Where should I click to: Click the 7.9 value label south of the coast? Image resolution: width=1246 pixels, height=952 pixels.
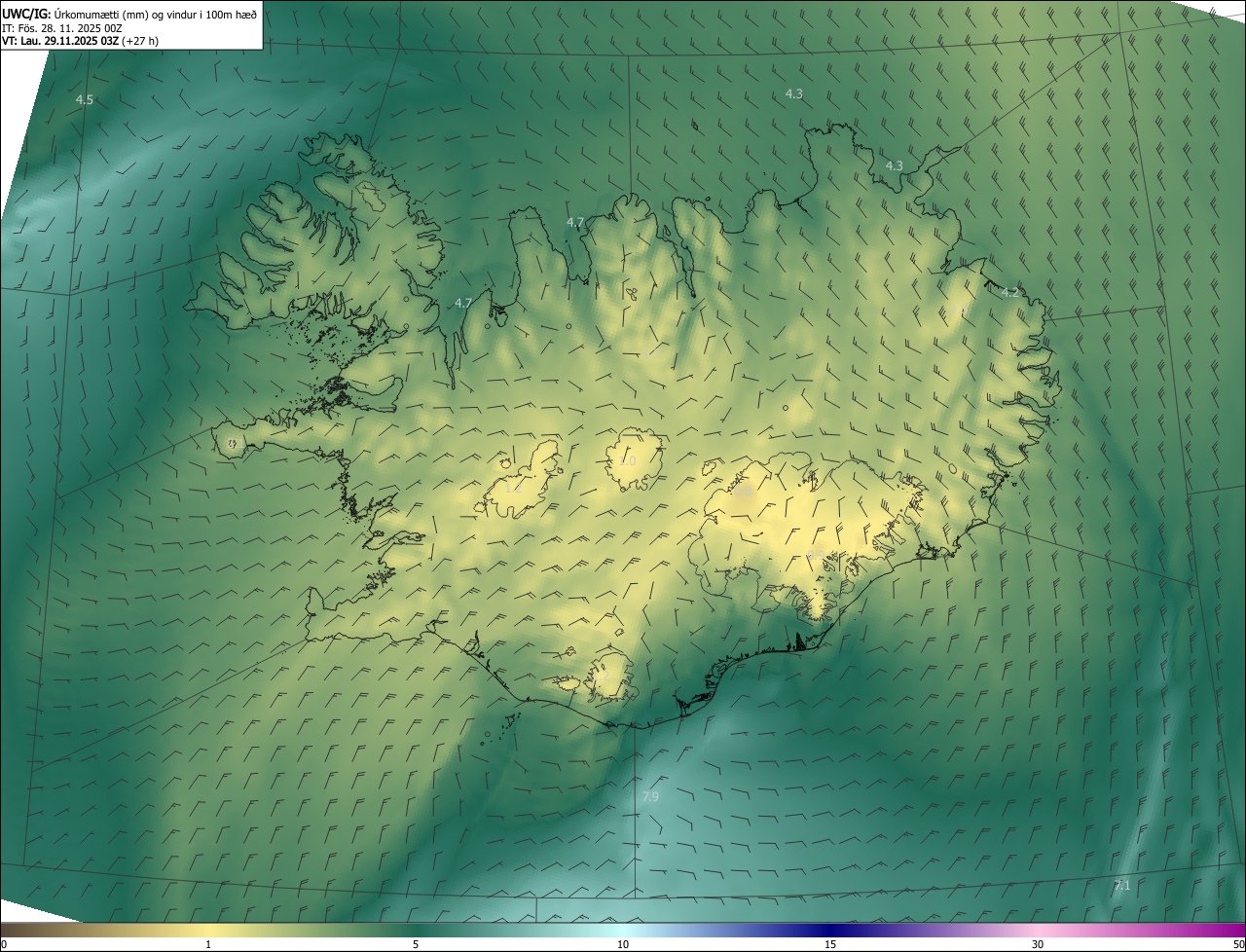click(x=650, y=796)
